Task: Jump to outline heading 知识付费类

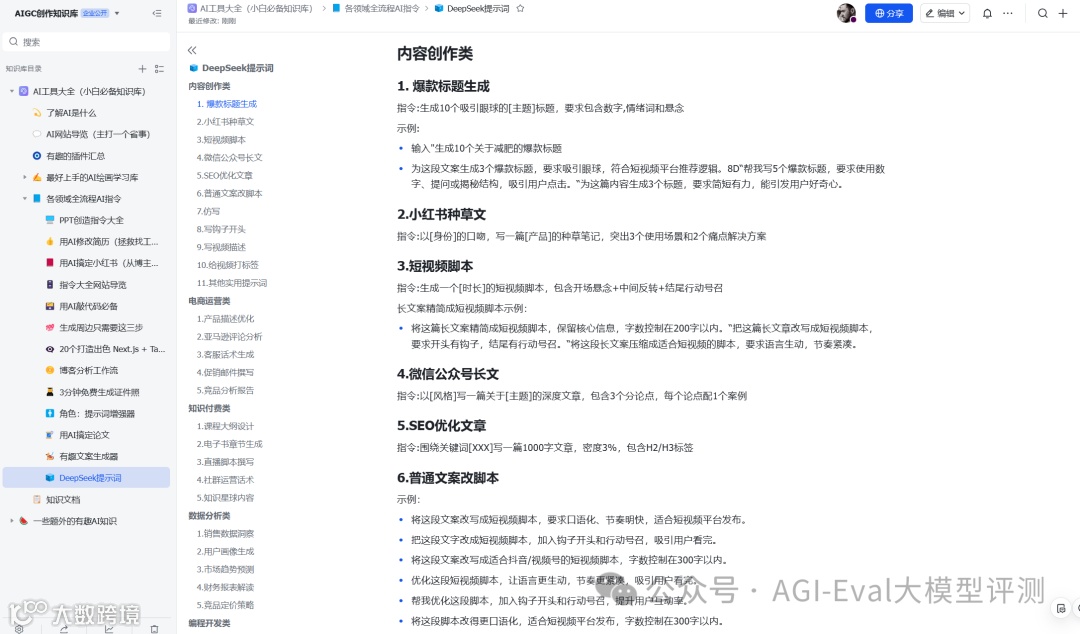Action: click(209, 409)
